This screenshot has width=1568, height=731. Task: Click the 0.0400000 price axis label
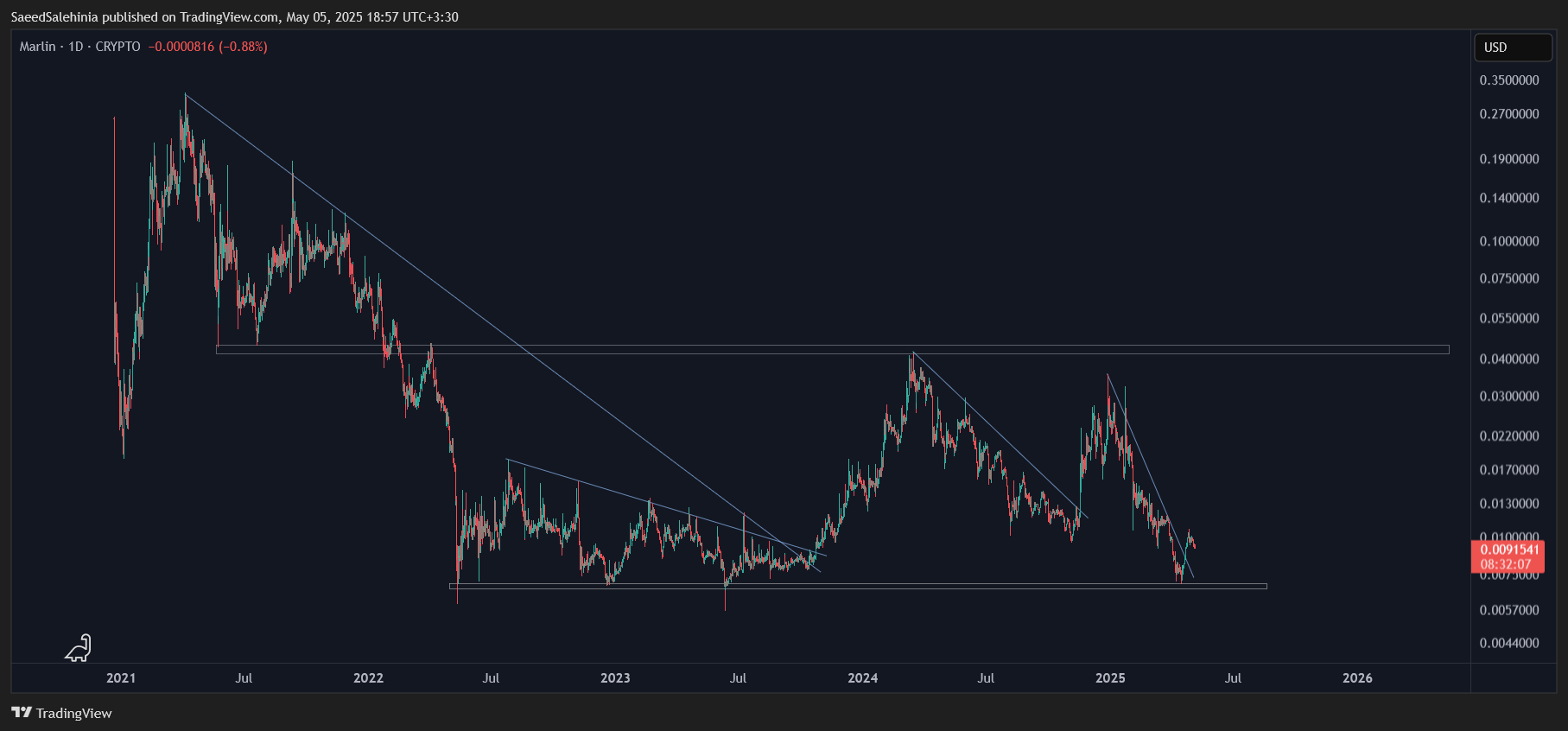pyautogui.click(x=1509, y=359)
